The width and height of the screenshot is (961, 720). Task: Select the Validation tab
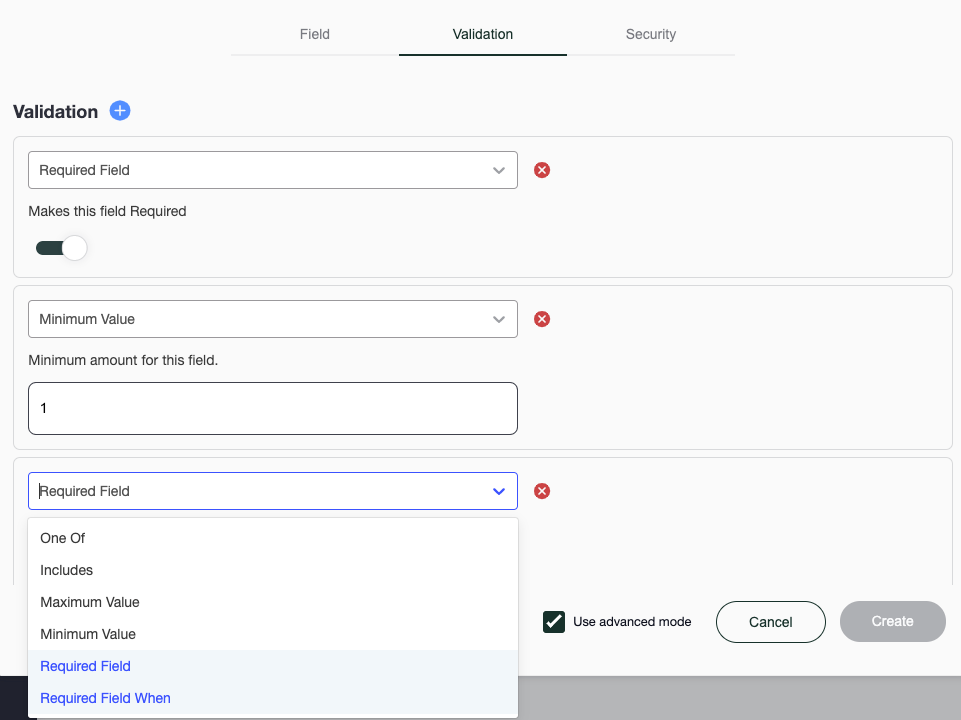click(x=482, y=34)
